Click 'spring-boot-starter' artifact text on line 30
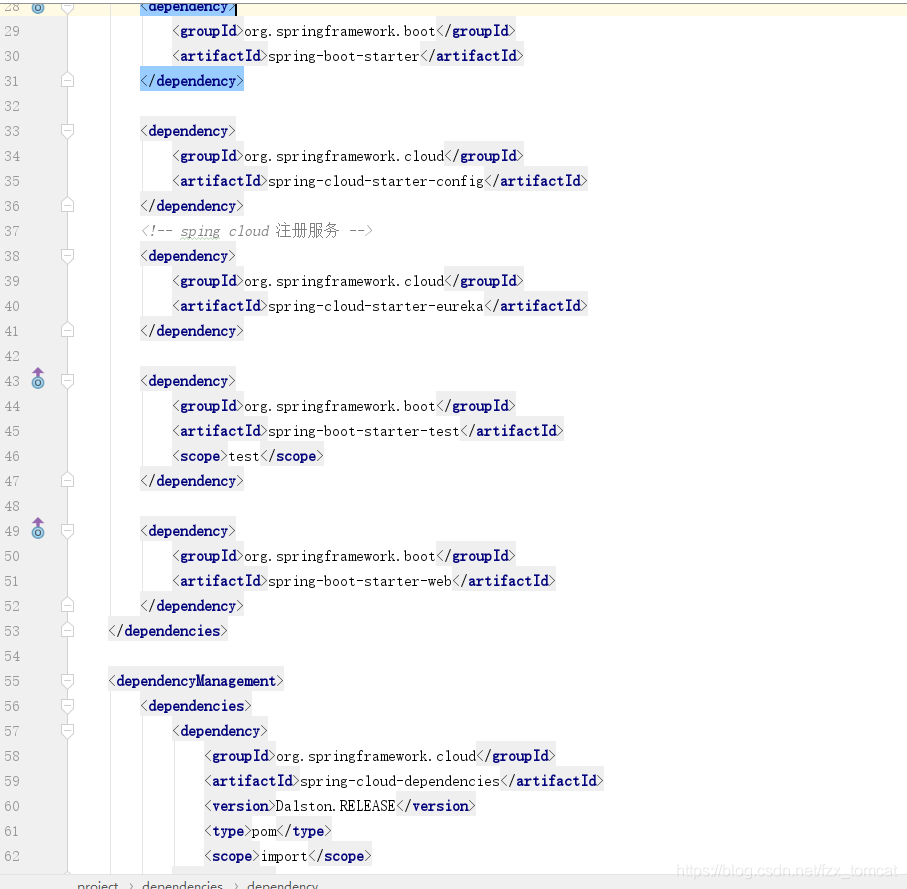This screenshot has width=907, height=889. pos(344,56)
